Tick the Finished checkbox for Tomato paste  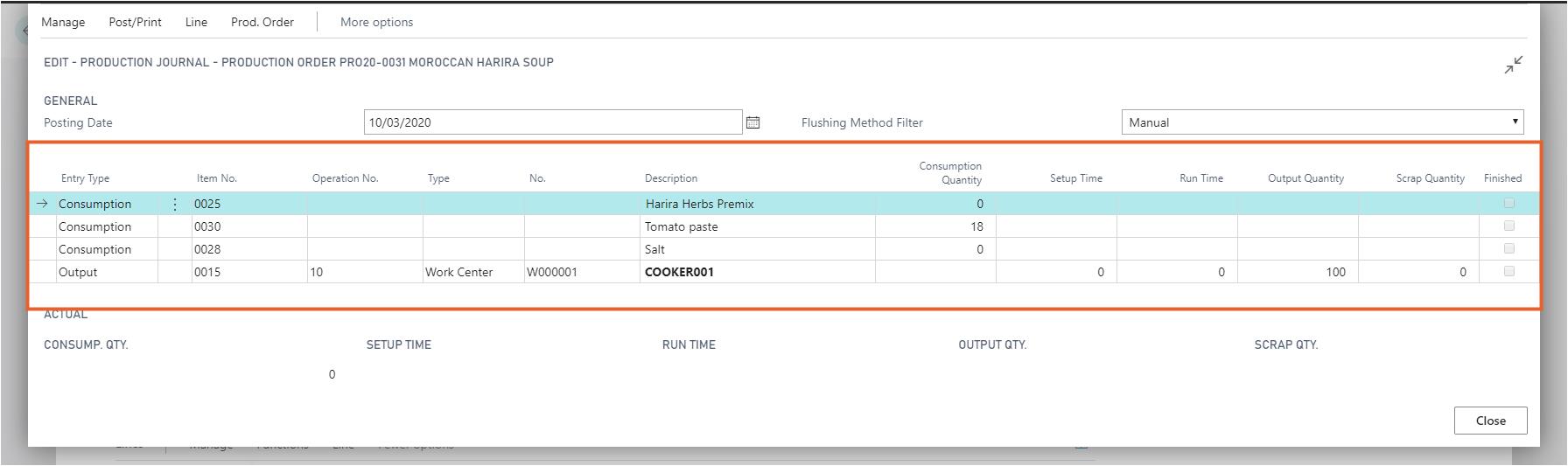click(1508, 226)
